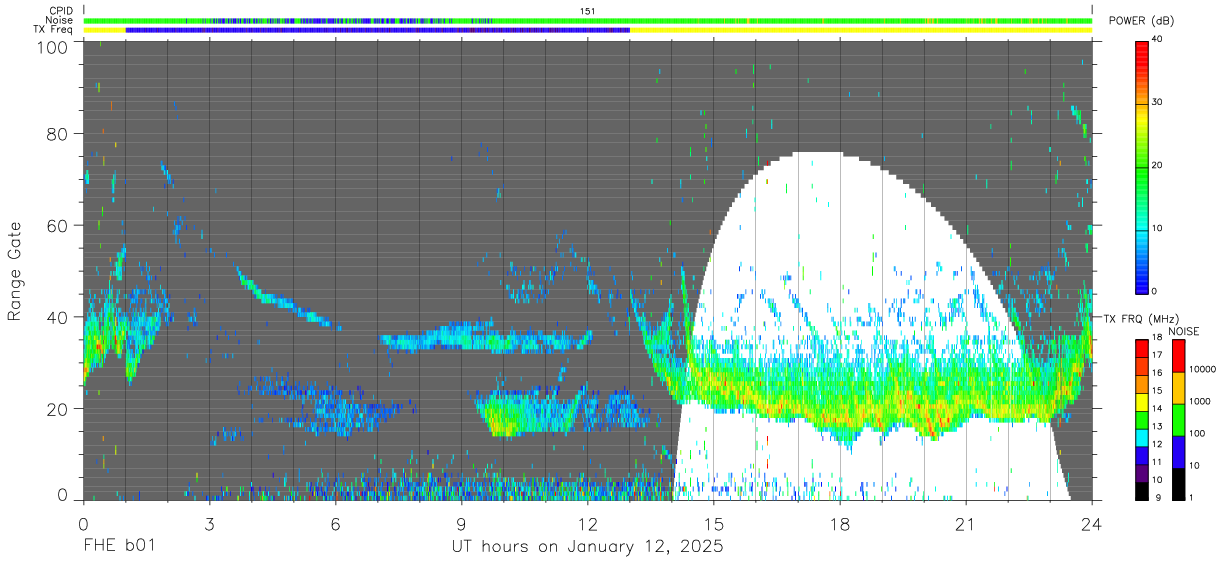Select the 3 hour mark on the time axis

coord(210,524)
